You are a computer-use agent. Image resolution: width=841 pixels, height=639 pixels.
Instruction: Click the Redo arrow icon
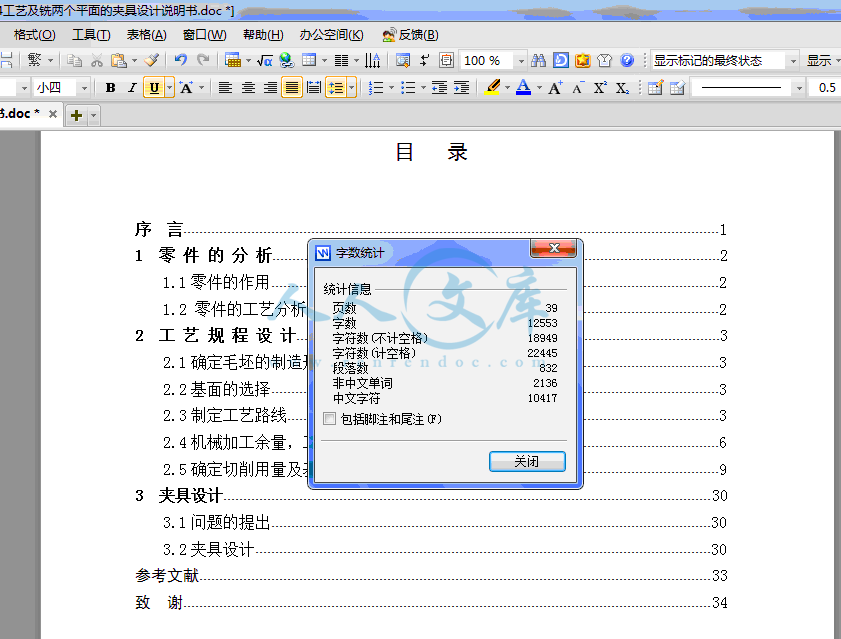coord(203,60)
